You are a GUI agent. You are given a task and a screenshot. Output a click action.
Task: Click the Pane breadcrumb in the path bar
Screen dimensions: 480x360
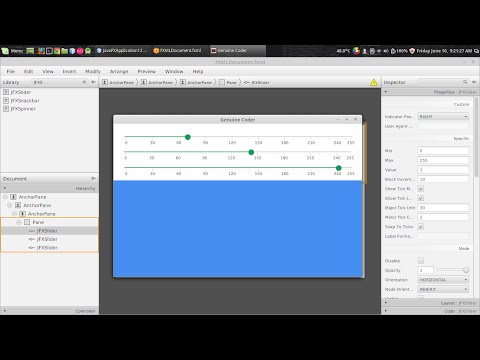(228, 82)
